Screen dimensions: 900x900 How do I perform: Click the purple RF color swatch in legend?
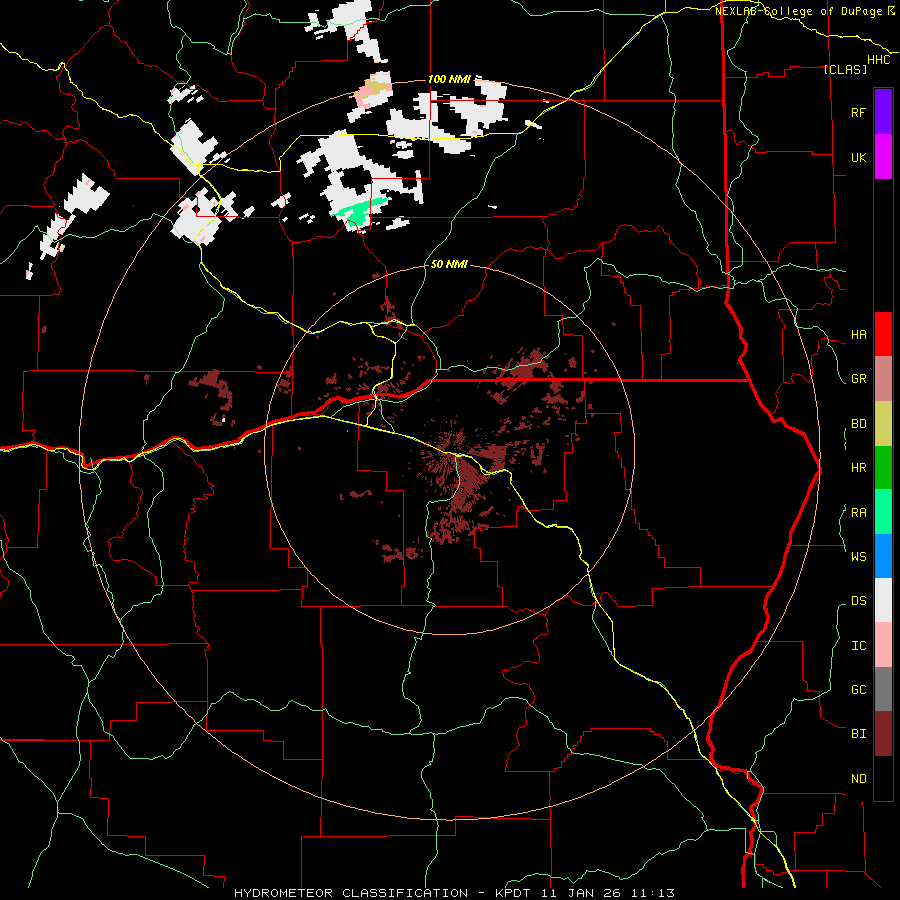point(883,112)
